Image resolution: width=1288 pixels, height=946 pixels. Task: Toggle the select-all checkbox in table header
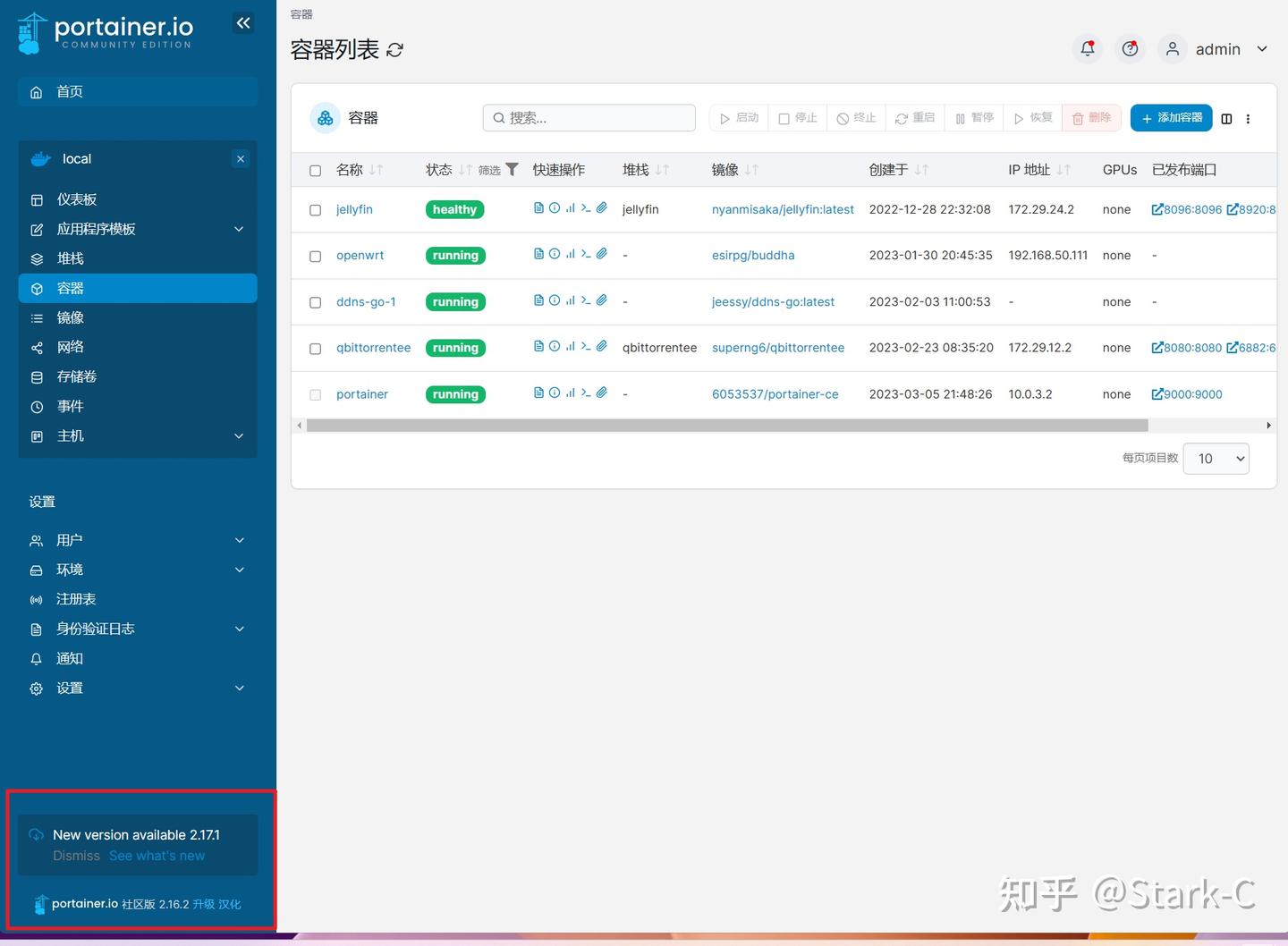[315, 170]
